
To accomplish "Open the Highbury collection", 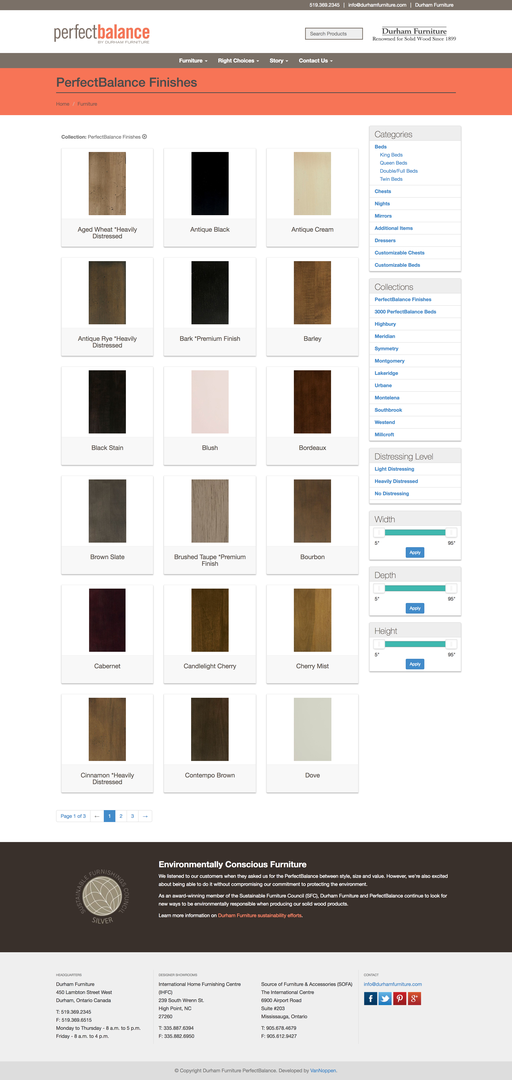I will coord(385,324).
